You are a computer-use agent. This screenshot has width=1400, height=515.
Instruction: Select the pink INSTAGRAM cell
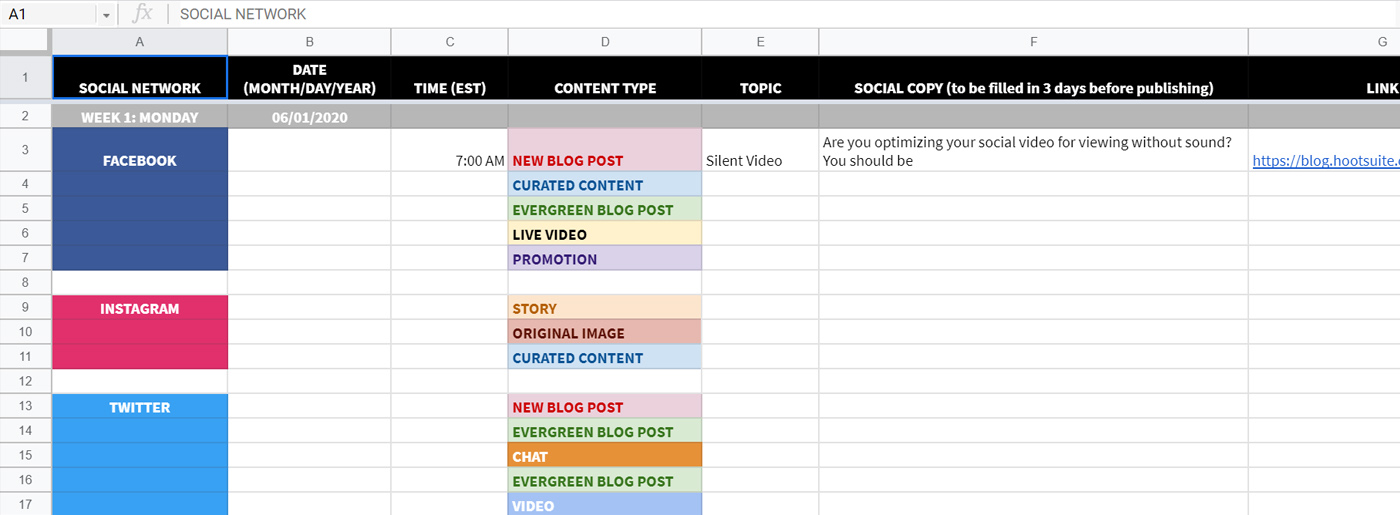click(x=139, y=309)
